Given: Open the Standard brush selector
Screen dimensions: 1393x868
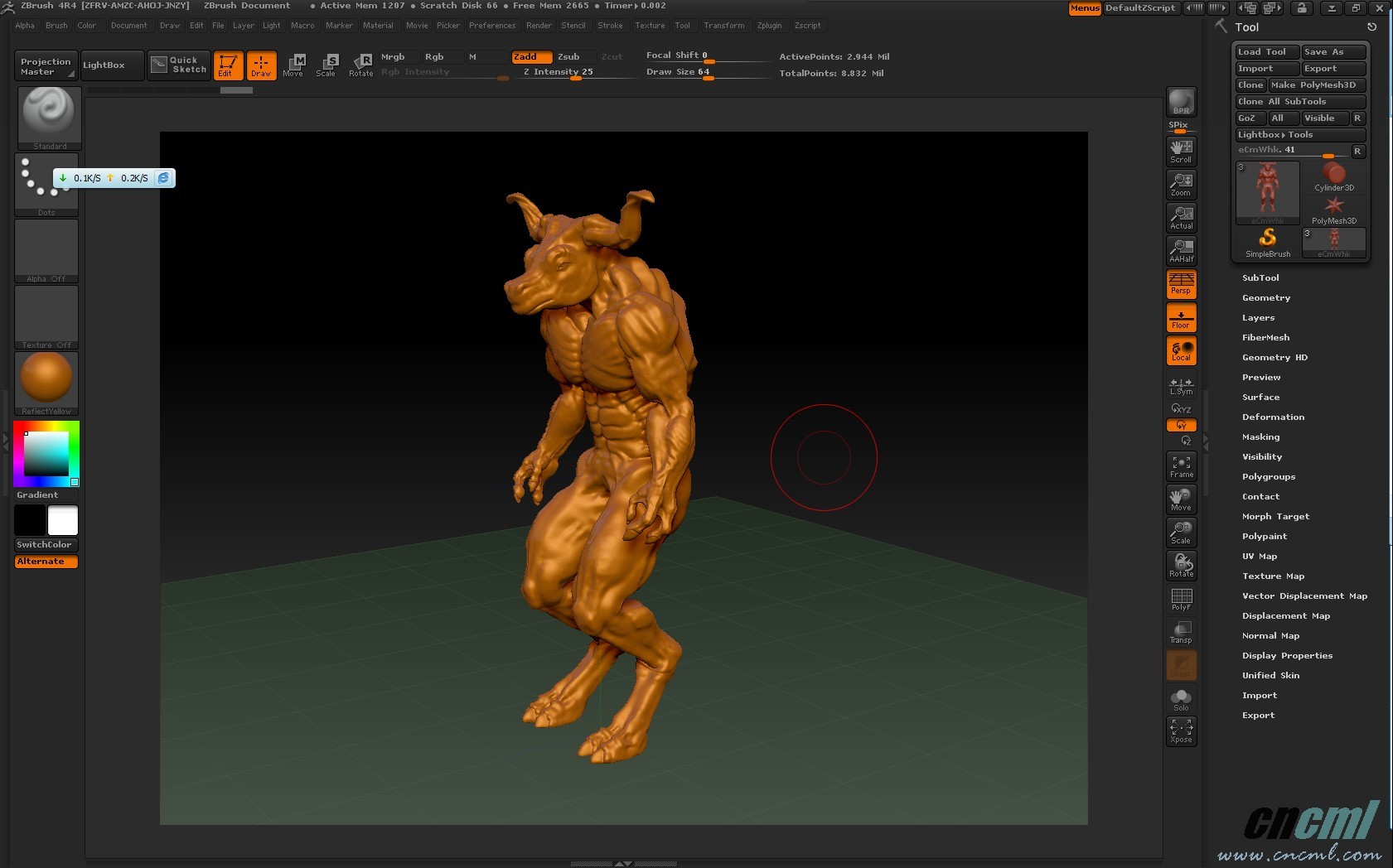Looking at the screenshot, I should (49, 118).
